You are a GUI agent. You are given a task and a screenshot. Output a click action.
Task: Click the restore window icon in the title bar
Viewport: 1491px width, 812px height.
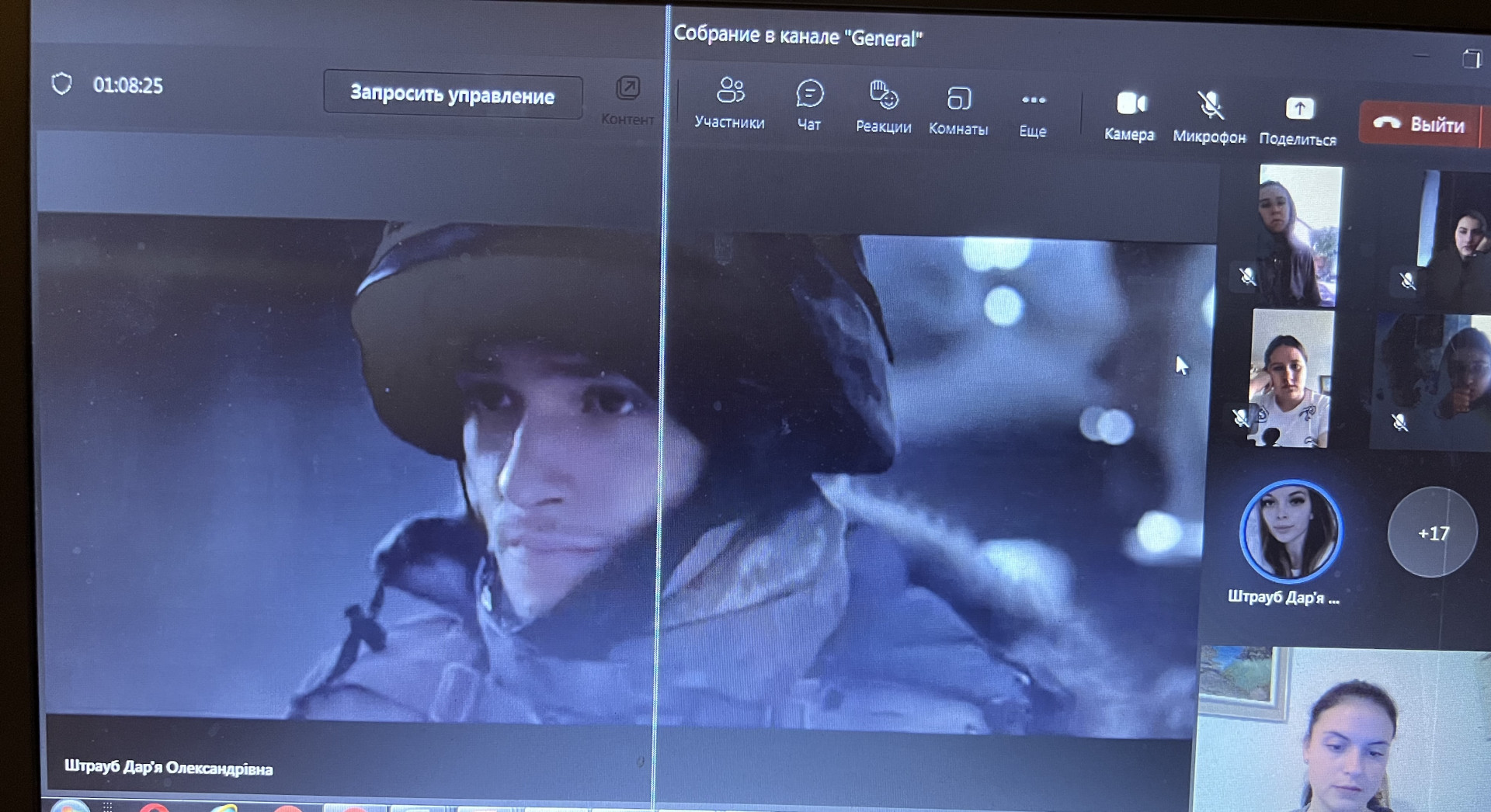pos(1471,58)
